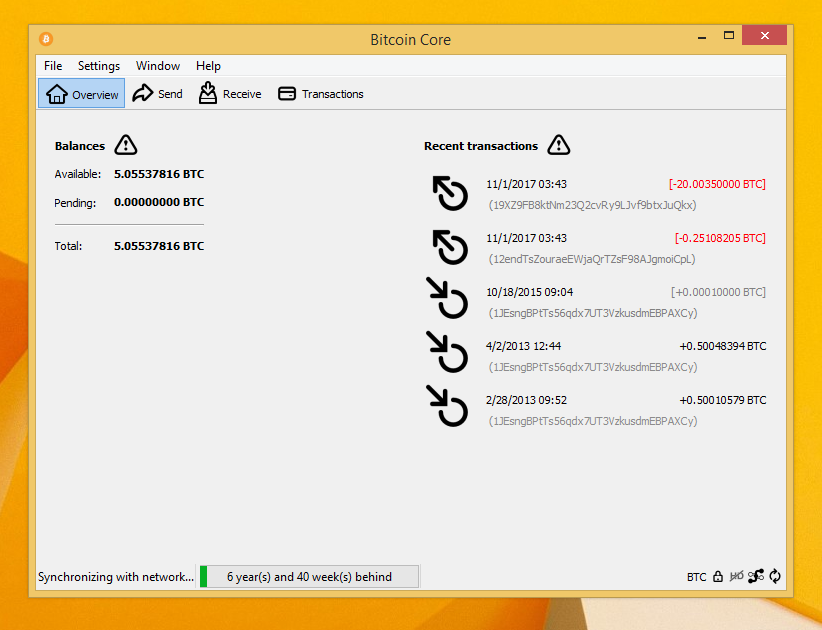Click the BTC unit selector in status bar
The width and height of the screenshot is (822, 630).
[696, 577]
